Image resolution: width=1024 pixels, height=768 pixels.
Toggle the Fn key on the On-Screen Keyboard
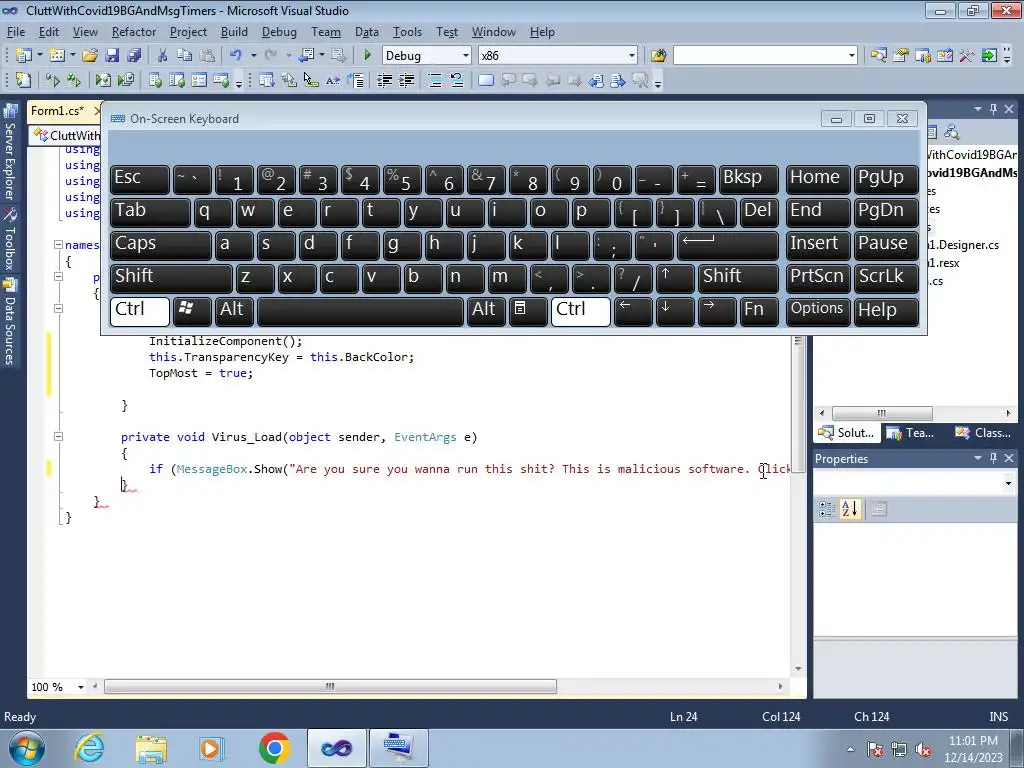pos(759,312)
